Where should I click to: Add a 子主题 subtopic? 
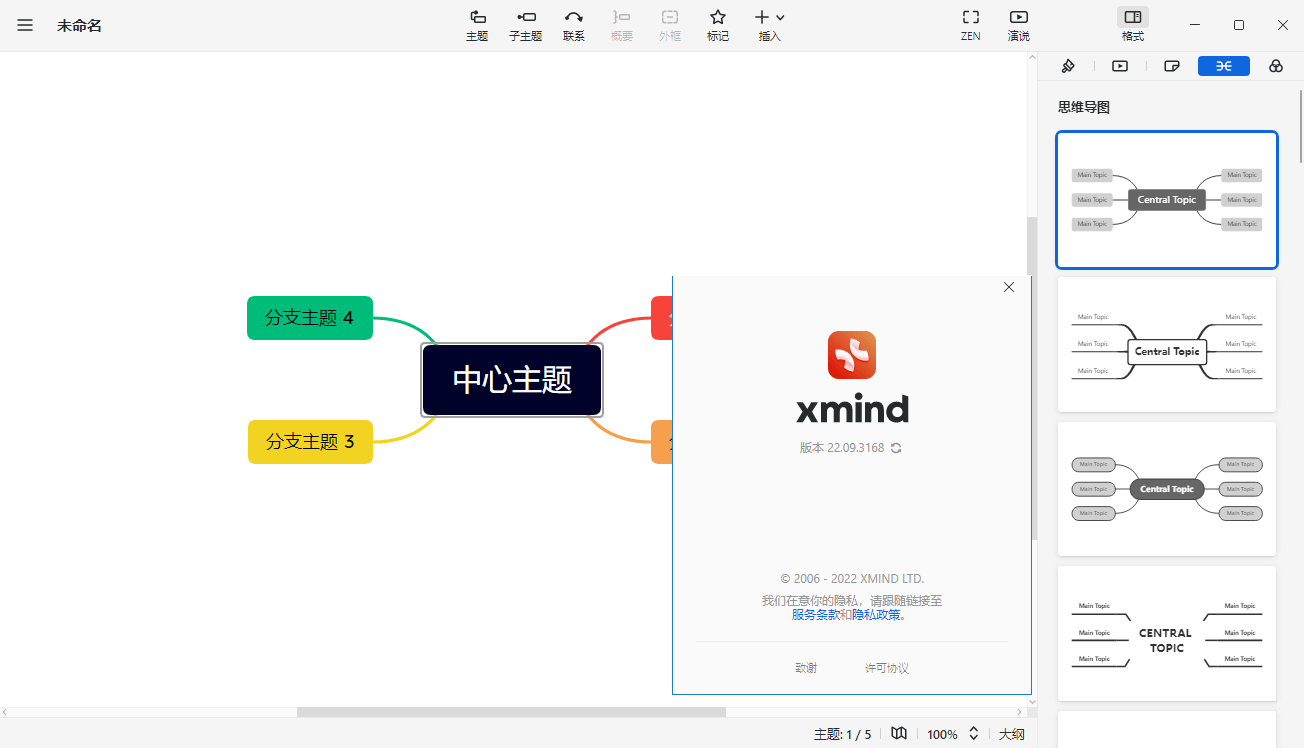coord(525,25)
